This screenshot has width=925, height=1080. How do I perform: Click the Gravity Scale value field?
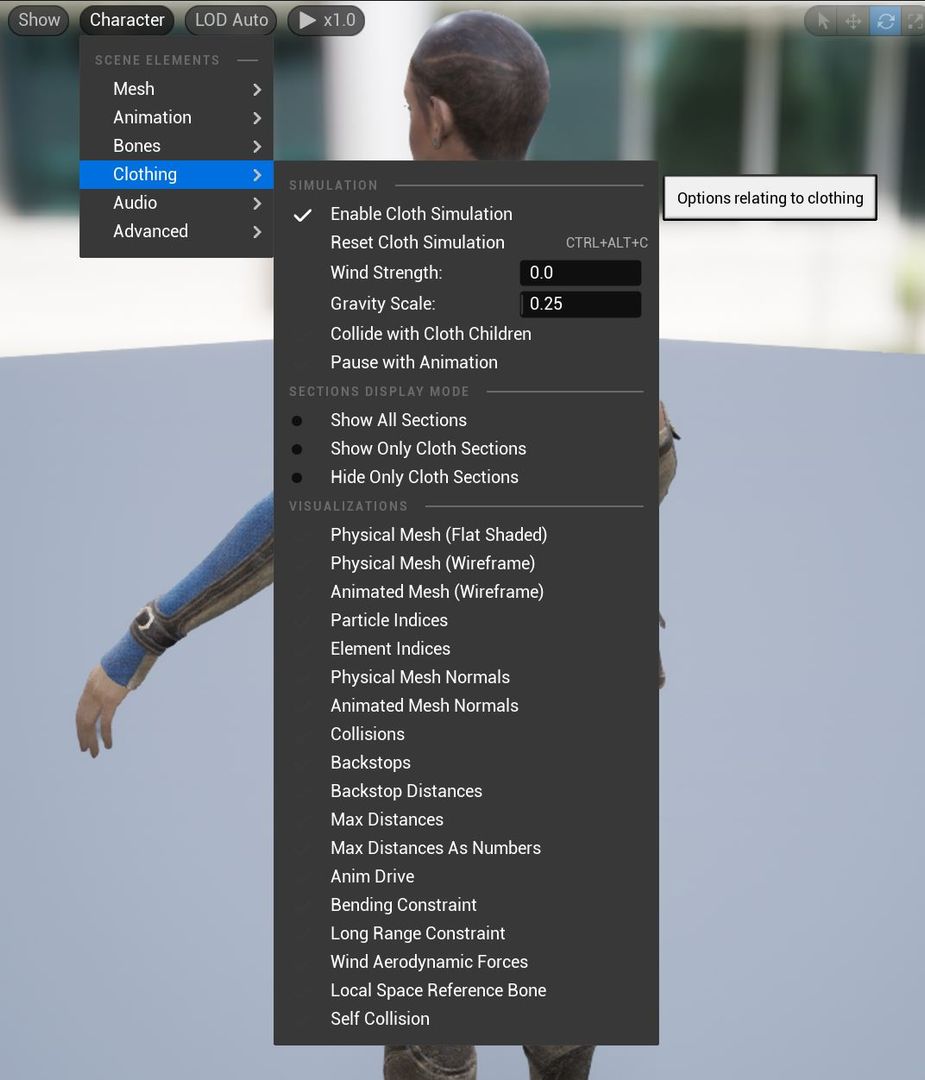pos(580,303)
